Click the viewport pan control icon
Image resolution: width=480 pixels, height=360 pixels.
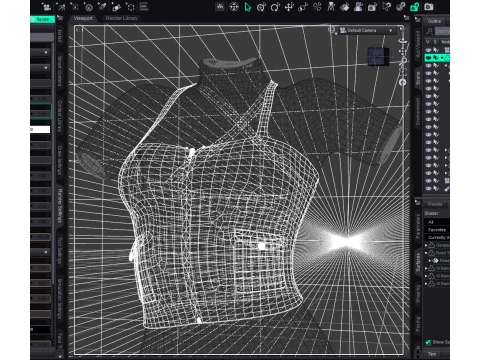pos(403,51)
